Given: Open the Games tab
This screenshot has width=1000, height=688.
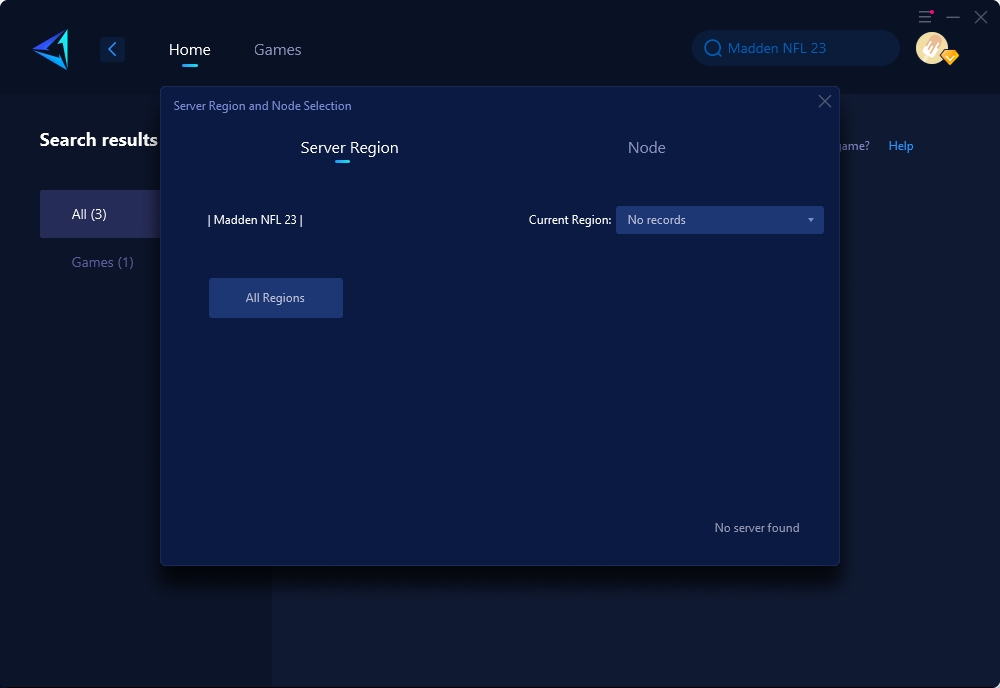Looking at the screenshot, I should click(x=277, y=49).
